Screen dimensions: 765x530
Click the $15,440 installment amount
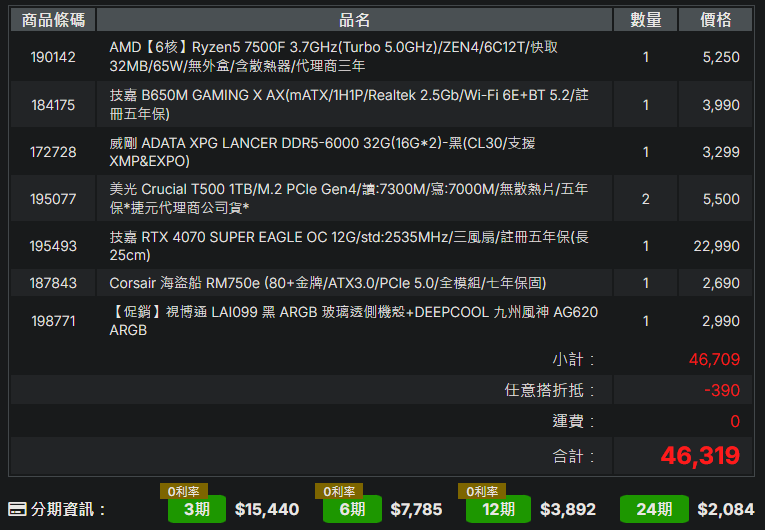(267, 510)
